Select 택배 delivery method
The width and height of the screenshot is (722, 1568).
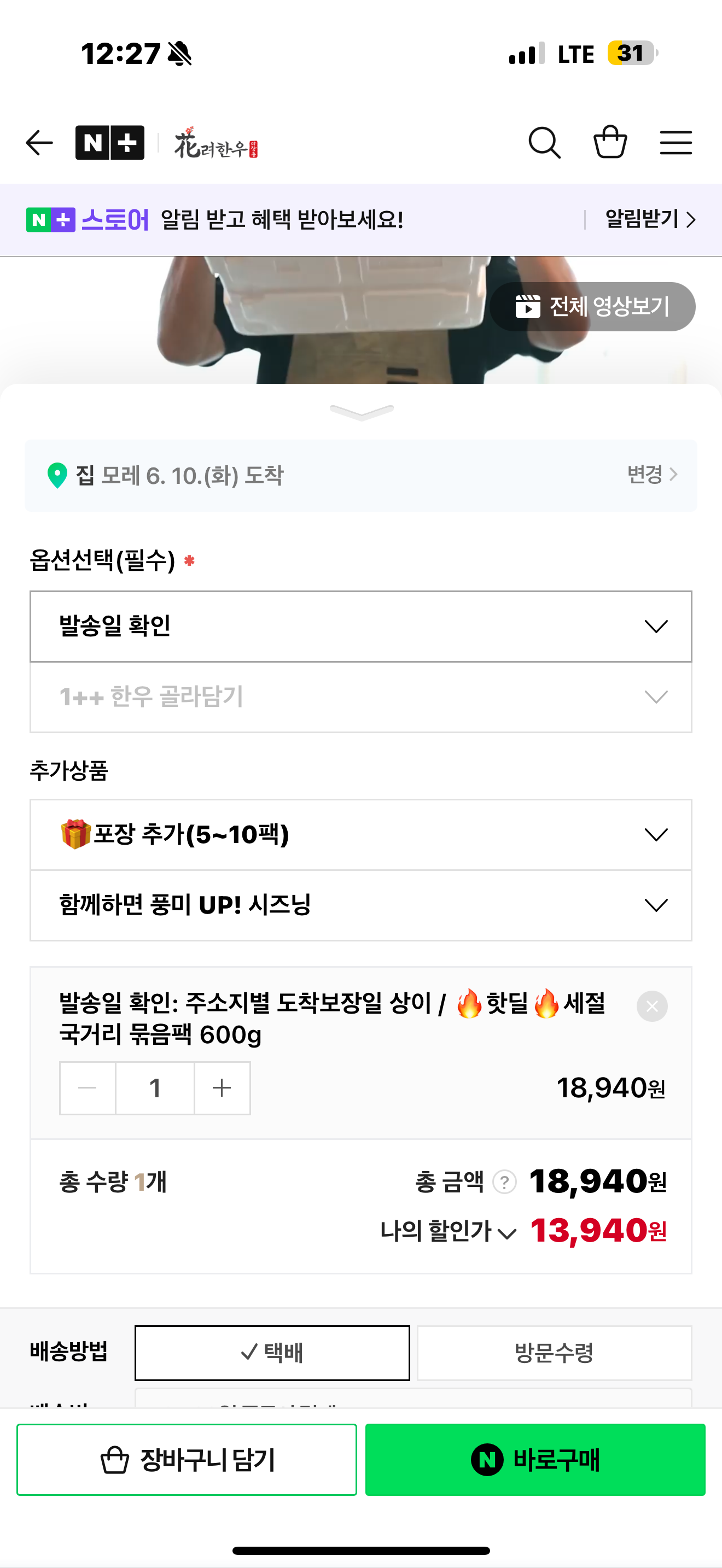click(x=272, y=1353)
